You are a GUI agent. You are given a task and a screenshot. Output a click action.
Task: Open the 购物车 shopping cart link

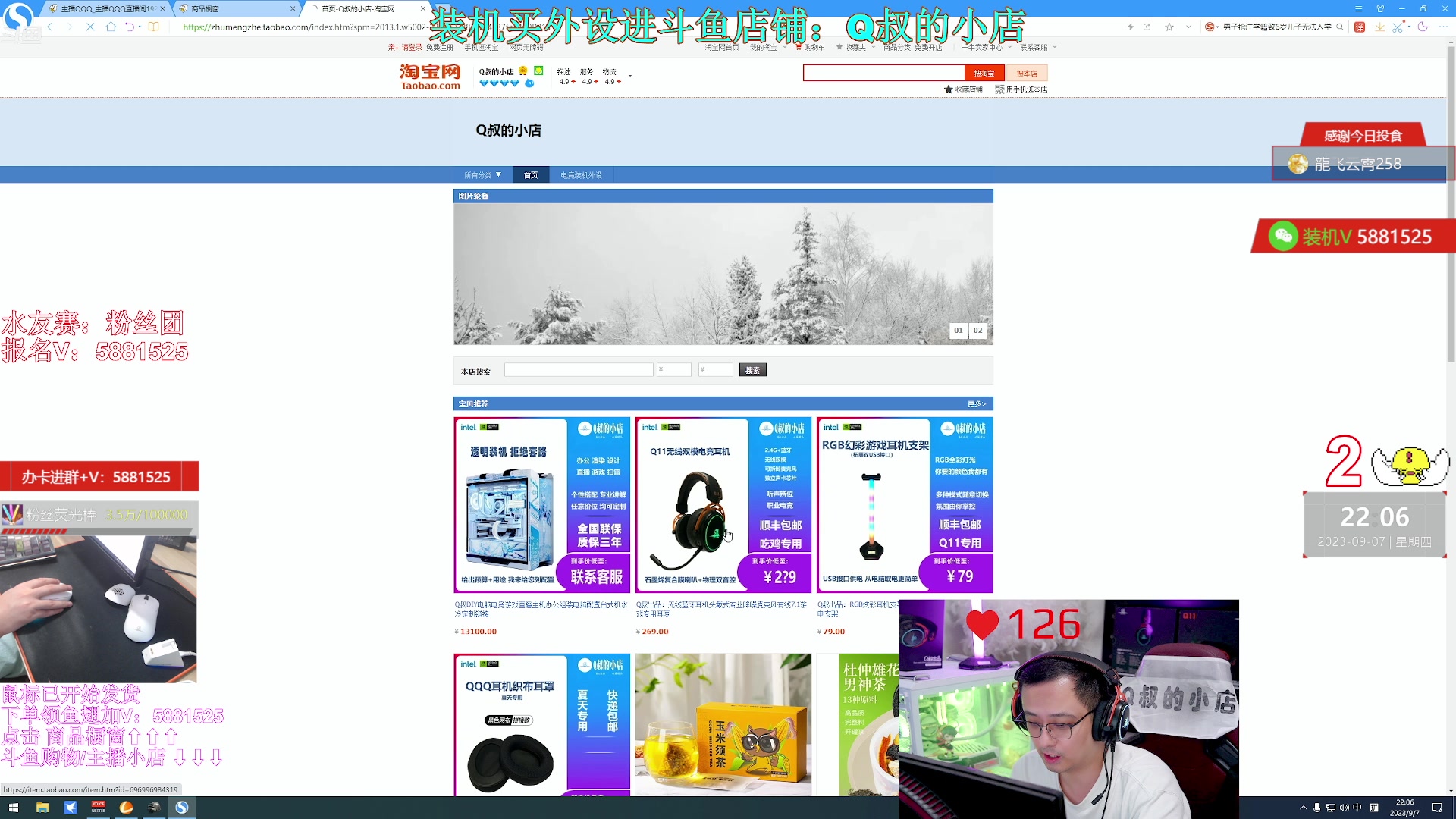click(810, 47)
